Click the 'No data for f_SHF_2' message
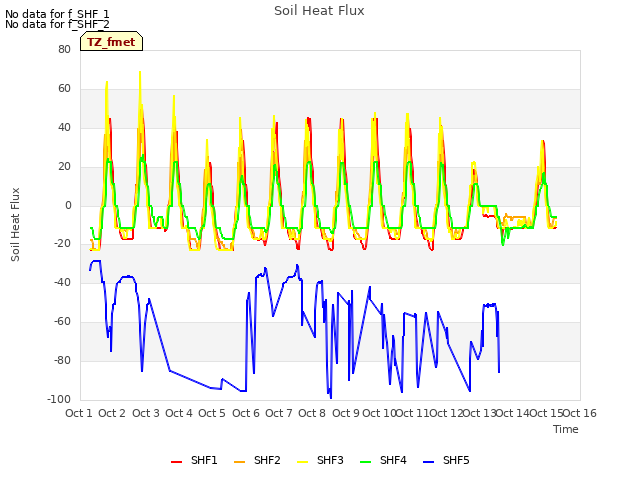640x480 pixels. pyautogui.click(x=57, y=24)
